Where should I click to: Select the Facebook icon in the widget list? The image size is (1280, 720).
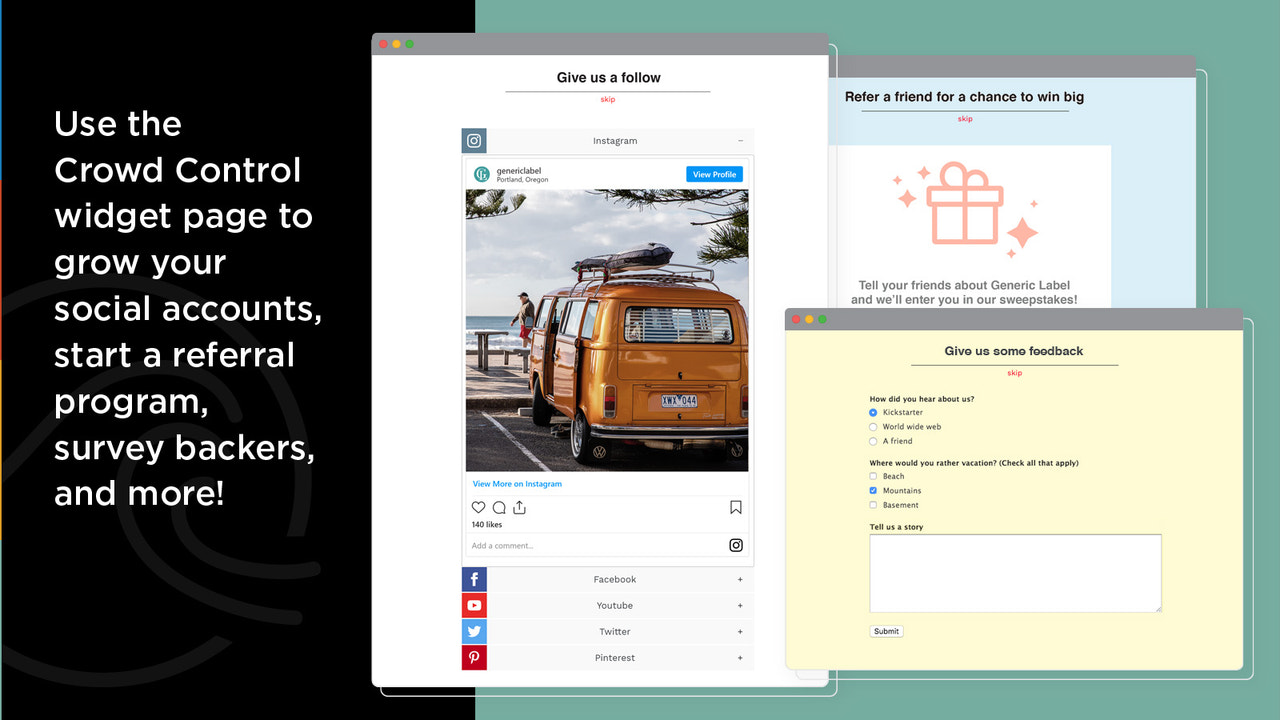click(x=474, y=579)
